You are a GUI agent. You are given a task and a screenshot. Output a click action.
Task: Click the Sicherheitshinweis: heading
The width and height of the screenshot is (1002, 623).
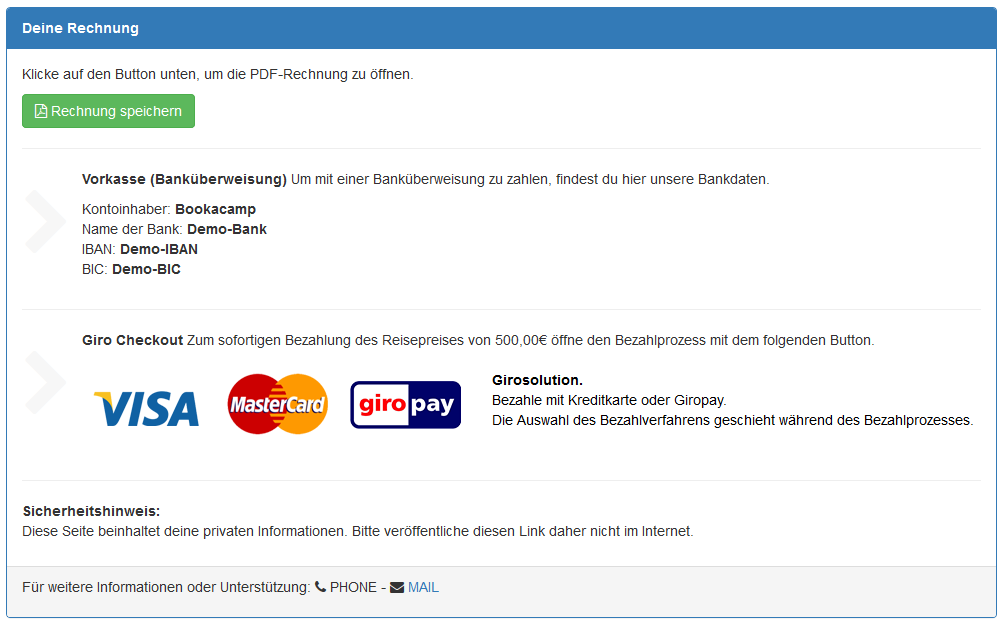tap(91, 511)
